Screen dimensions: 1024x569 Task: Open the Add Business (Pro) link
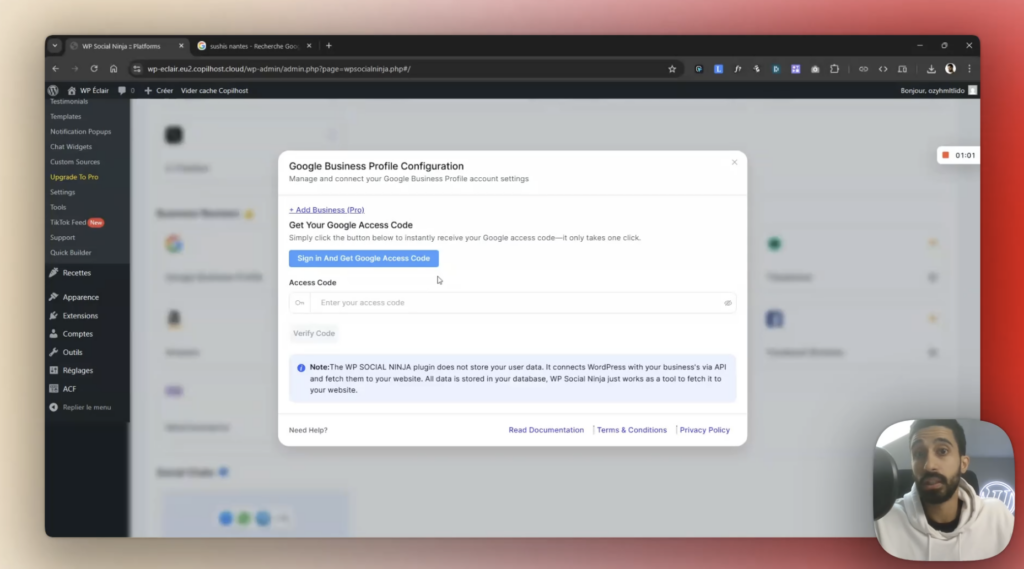pyautogui.click(x=326, y=210)
